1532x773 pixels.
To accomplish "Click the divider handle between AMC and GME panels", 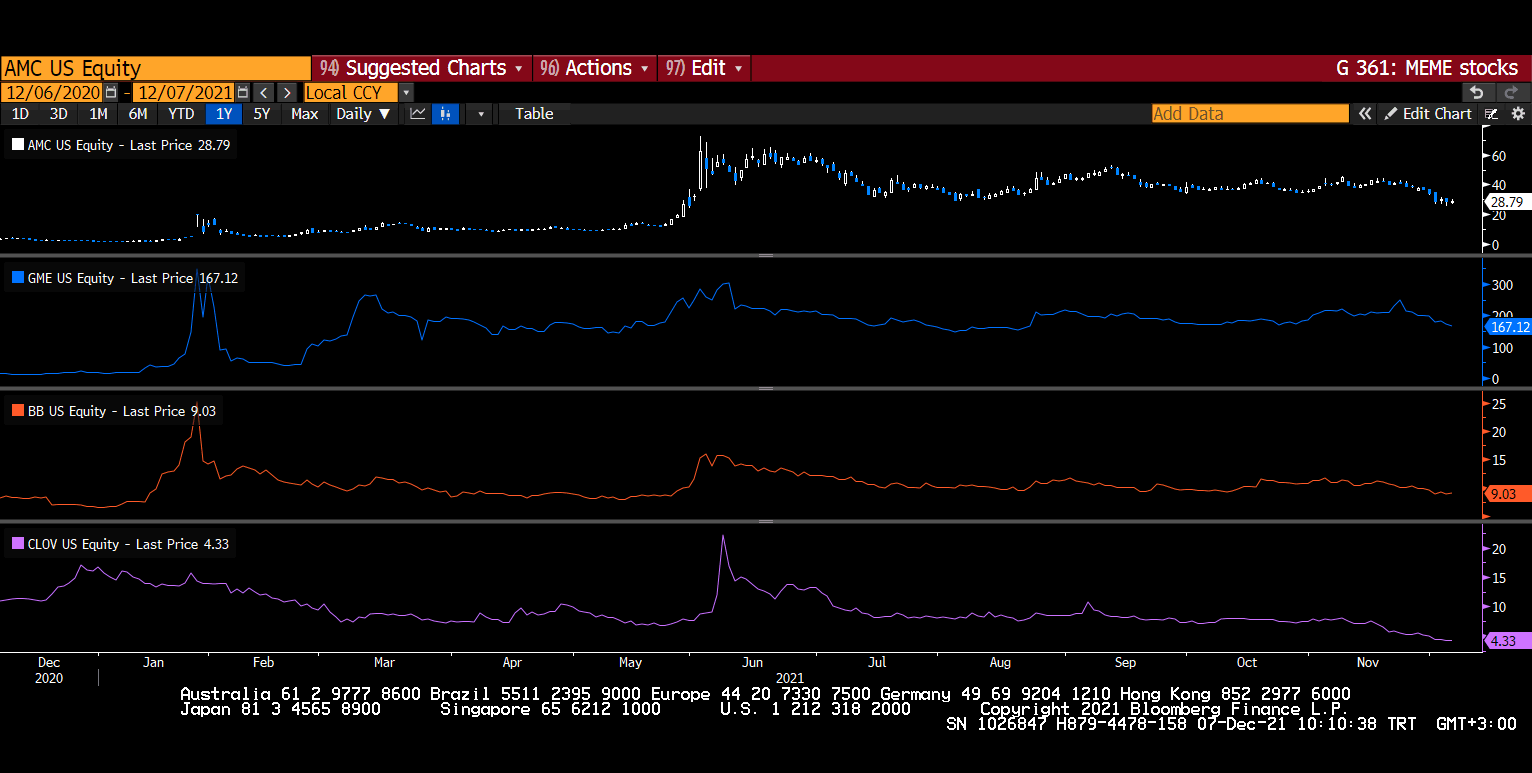I will (766, 256).
